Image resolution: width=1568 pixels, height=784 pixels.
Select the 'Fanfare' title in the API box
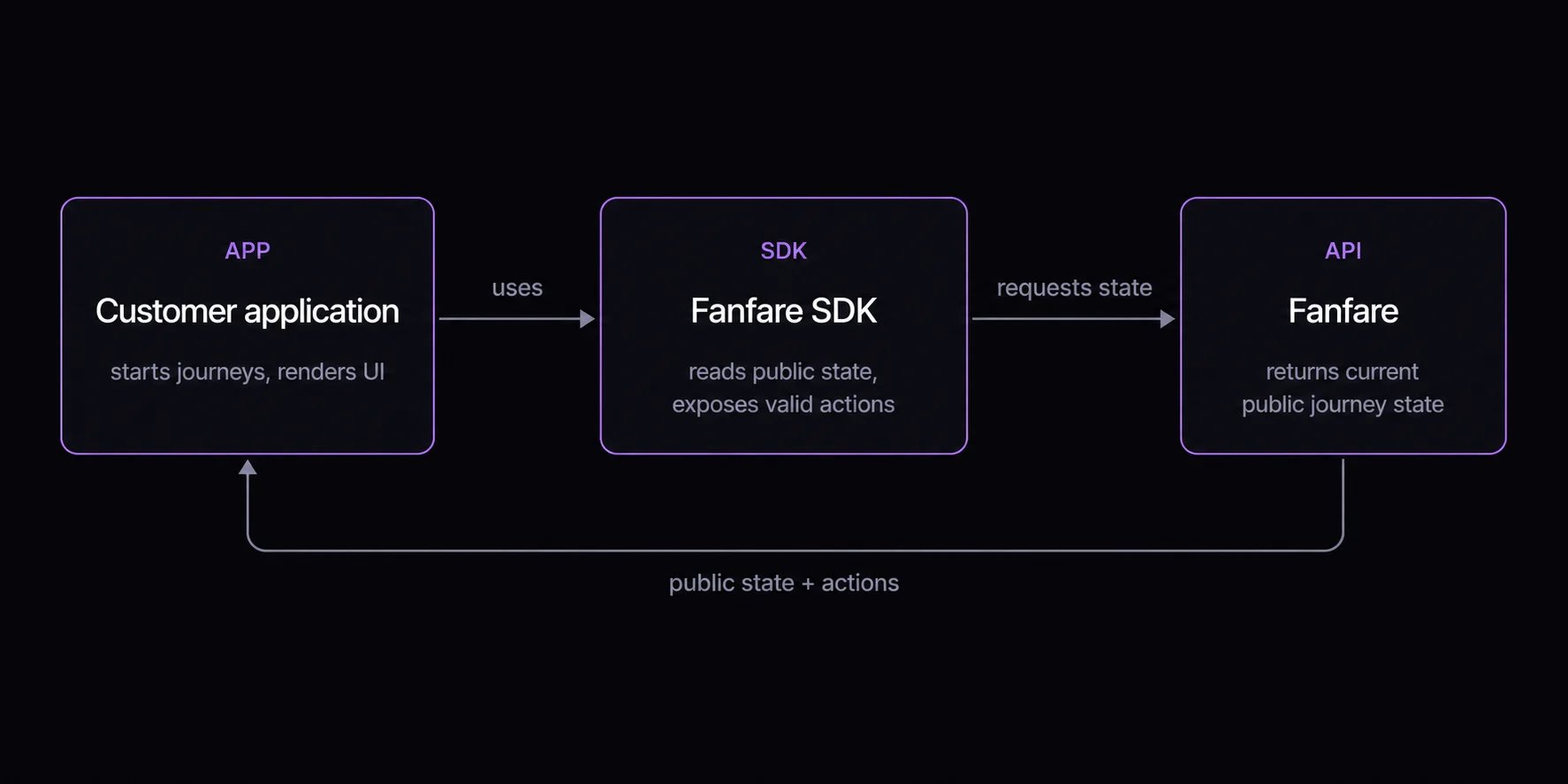[1343, 311]
